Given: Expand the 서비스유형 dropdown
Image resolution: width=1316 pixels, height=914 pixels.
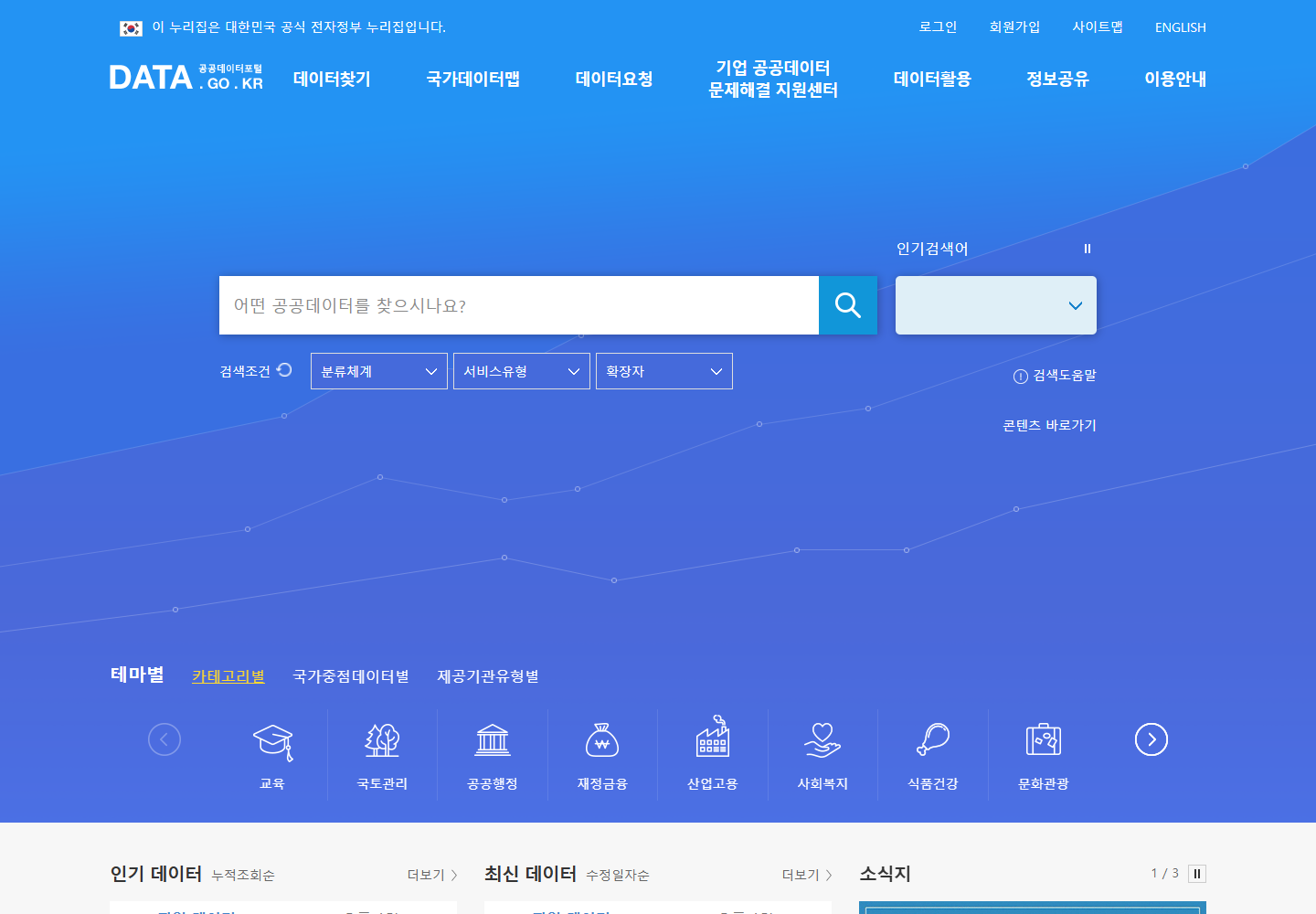Looking at the screenshot, I should [x=522, y=371].
